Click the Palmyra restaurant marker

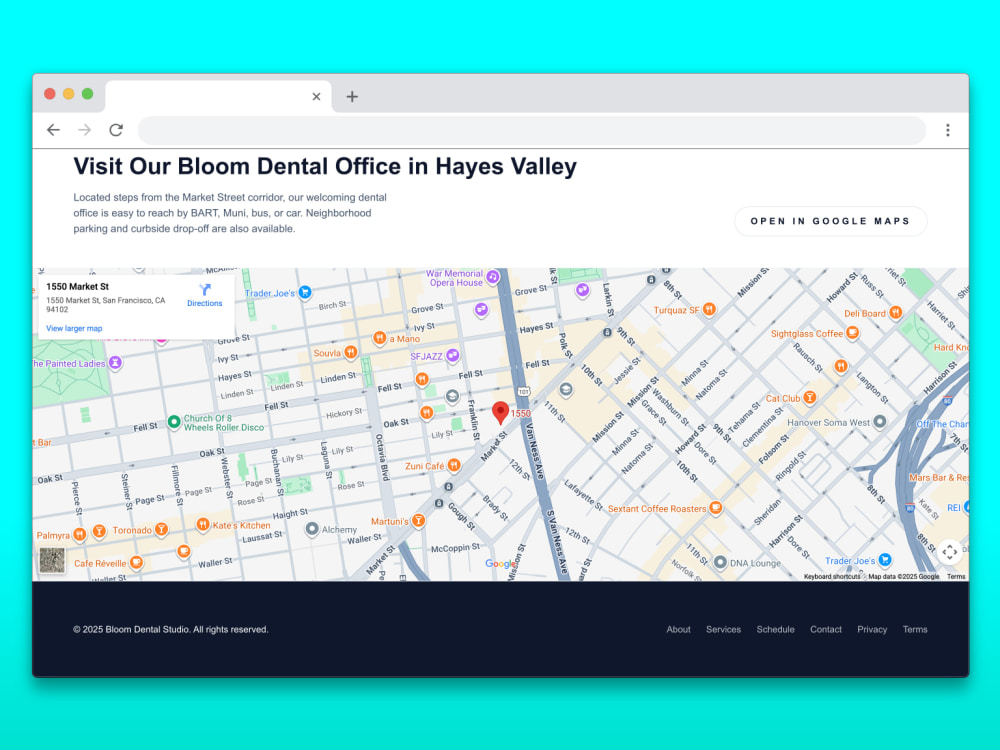pos(79,534)
